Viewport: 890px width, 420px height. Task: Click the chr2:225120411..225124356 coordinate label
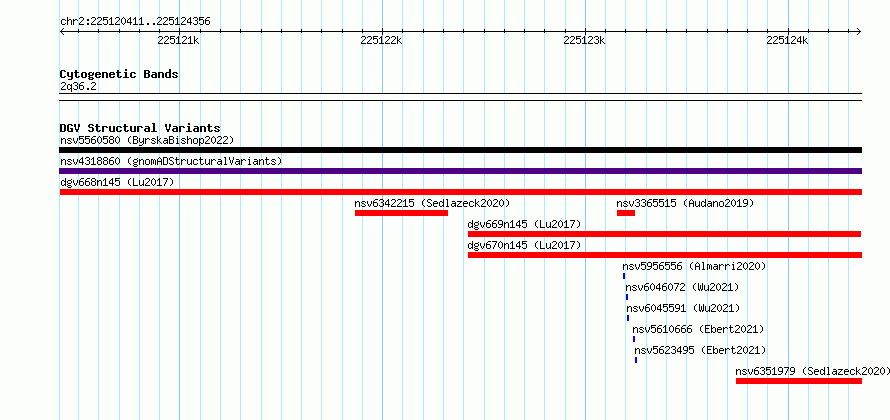135,22
